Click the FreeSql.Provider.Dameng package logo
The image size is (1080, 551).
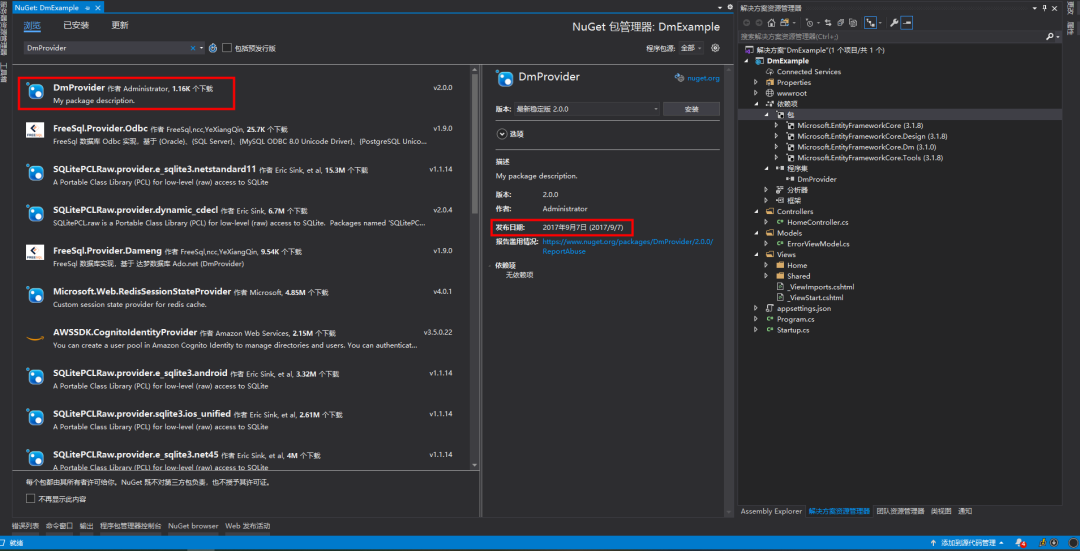pyautogui.click(x=35, y=251)
